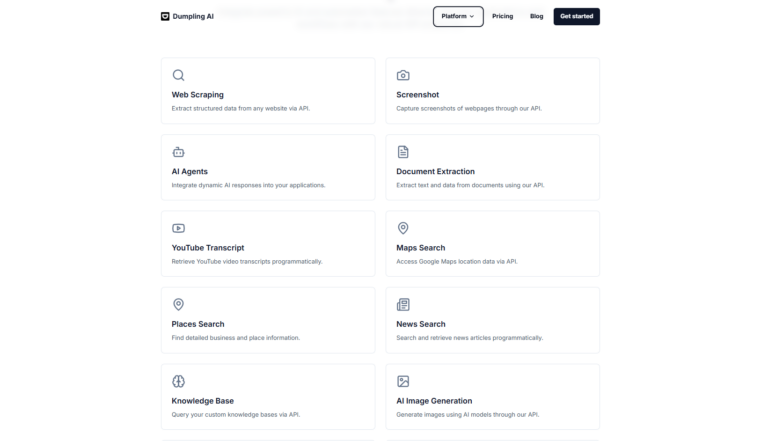Screen dimensions: 768x441
Task: Click the Document Extraction file icon
Action: pos(403,152)
